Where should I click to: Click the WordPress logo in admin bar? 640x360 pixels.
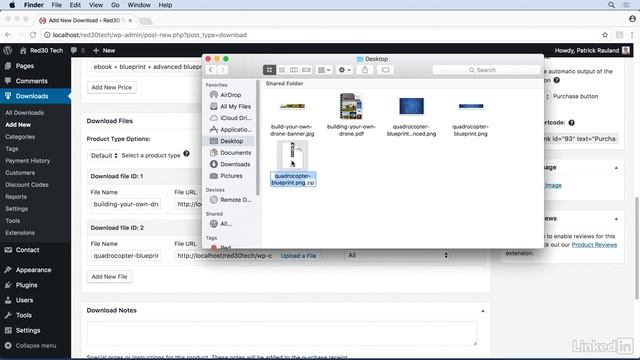click(7, 50)
